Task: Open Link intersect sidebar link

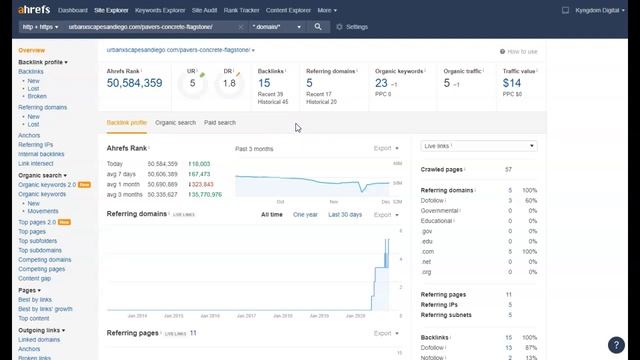Action: (36, 164)
